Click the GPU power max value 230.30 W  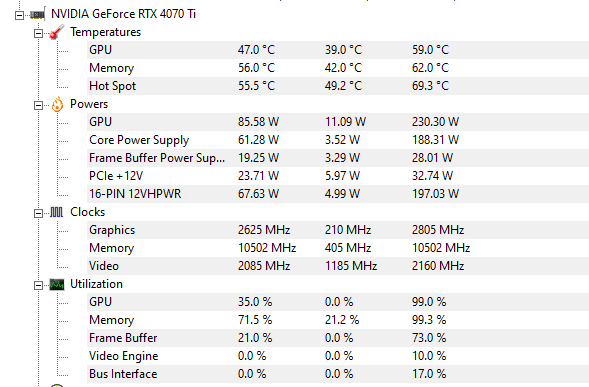pos(435,122)
